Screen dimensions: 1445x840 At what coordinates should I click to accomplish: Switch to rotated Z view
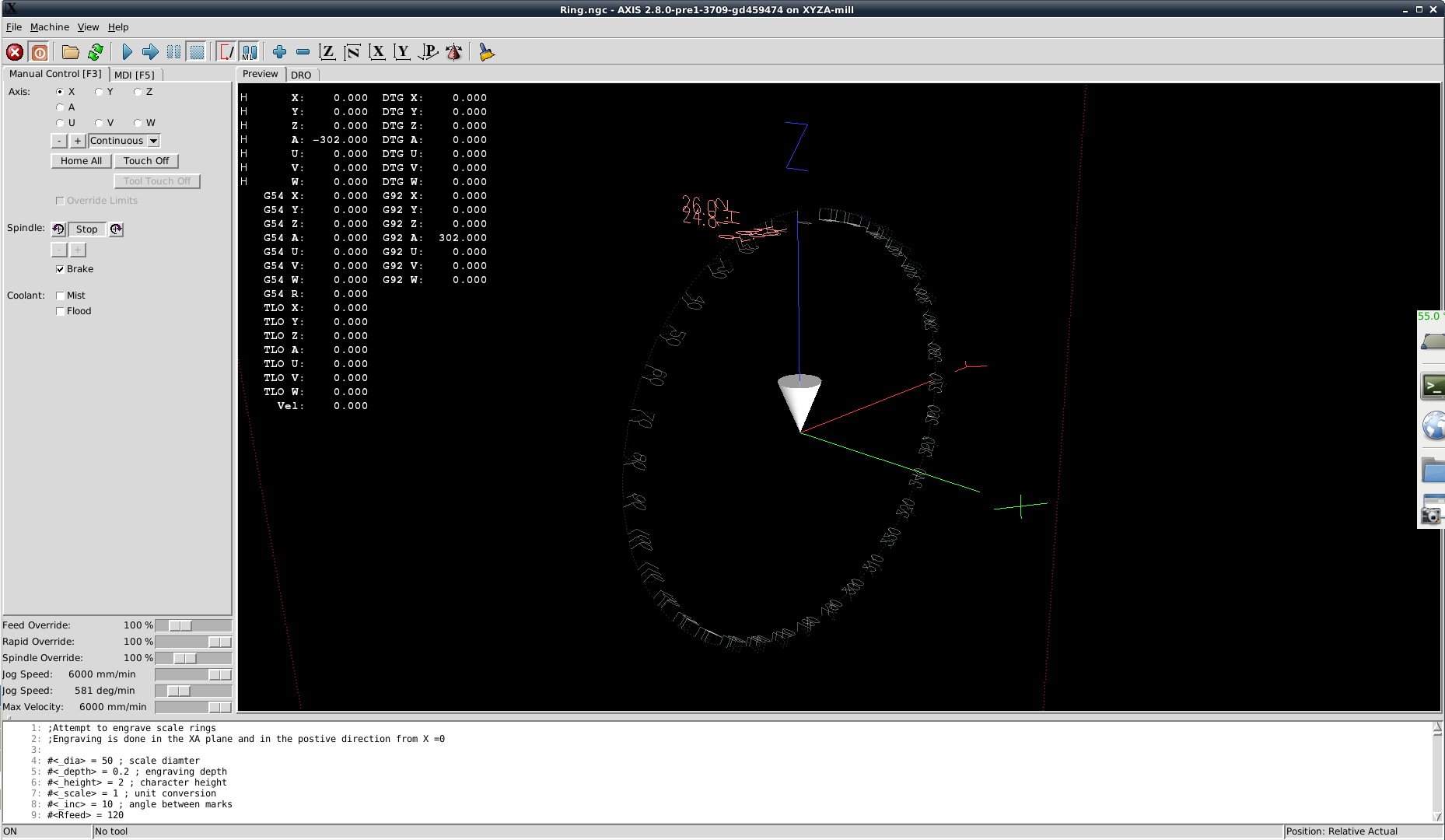coord(352,52)
